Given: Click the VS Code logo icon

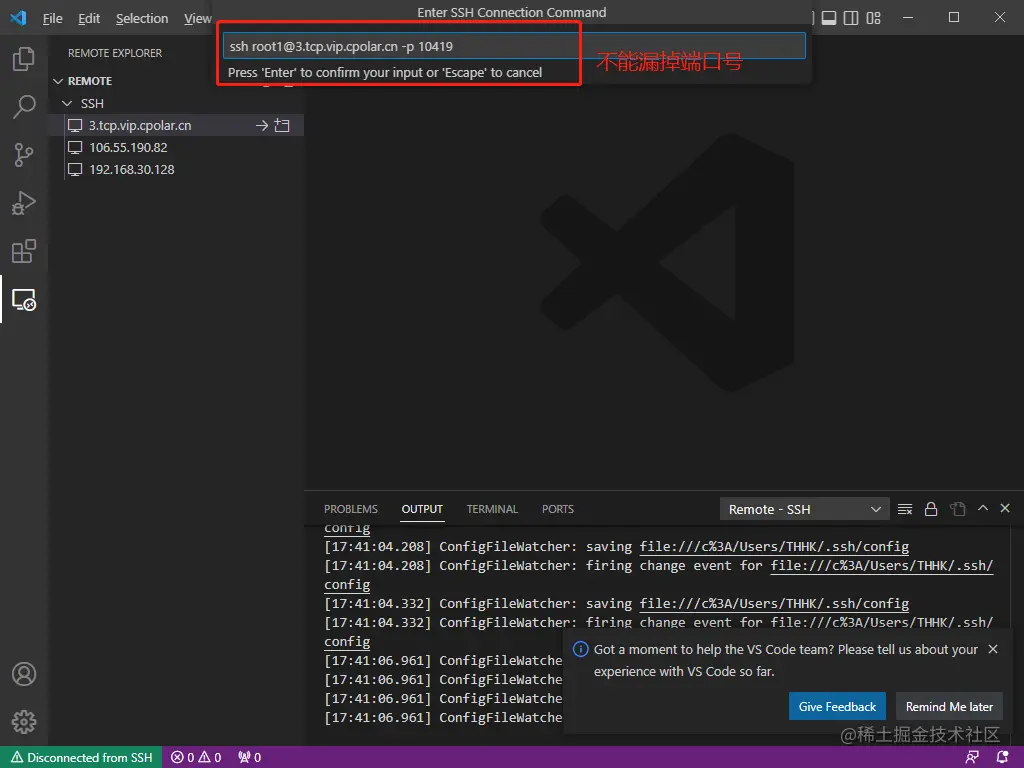Looking at the screenshot, I should pyautogui.click(x=18, y=18).
